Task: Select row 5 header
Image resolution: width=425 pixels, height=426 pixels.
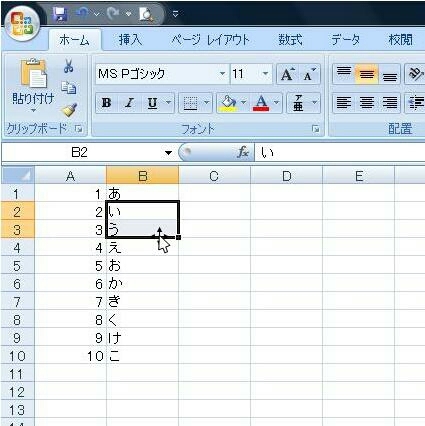Action: tap(17, 266)
